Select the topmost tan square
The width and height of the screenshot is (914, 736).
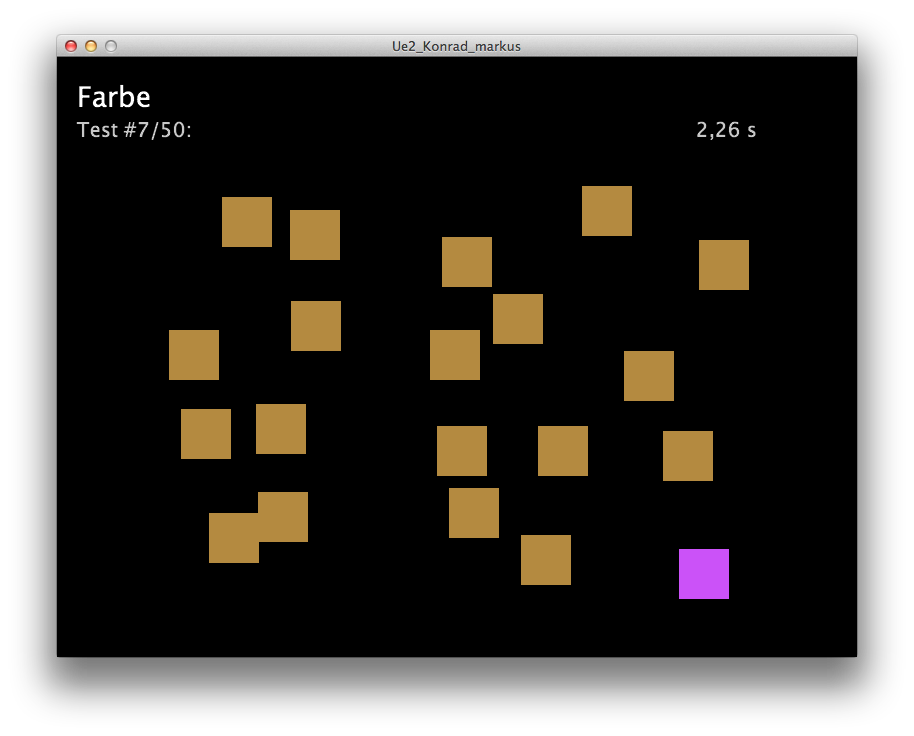coord(606,211)
